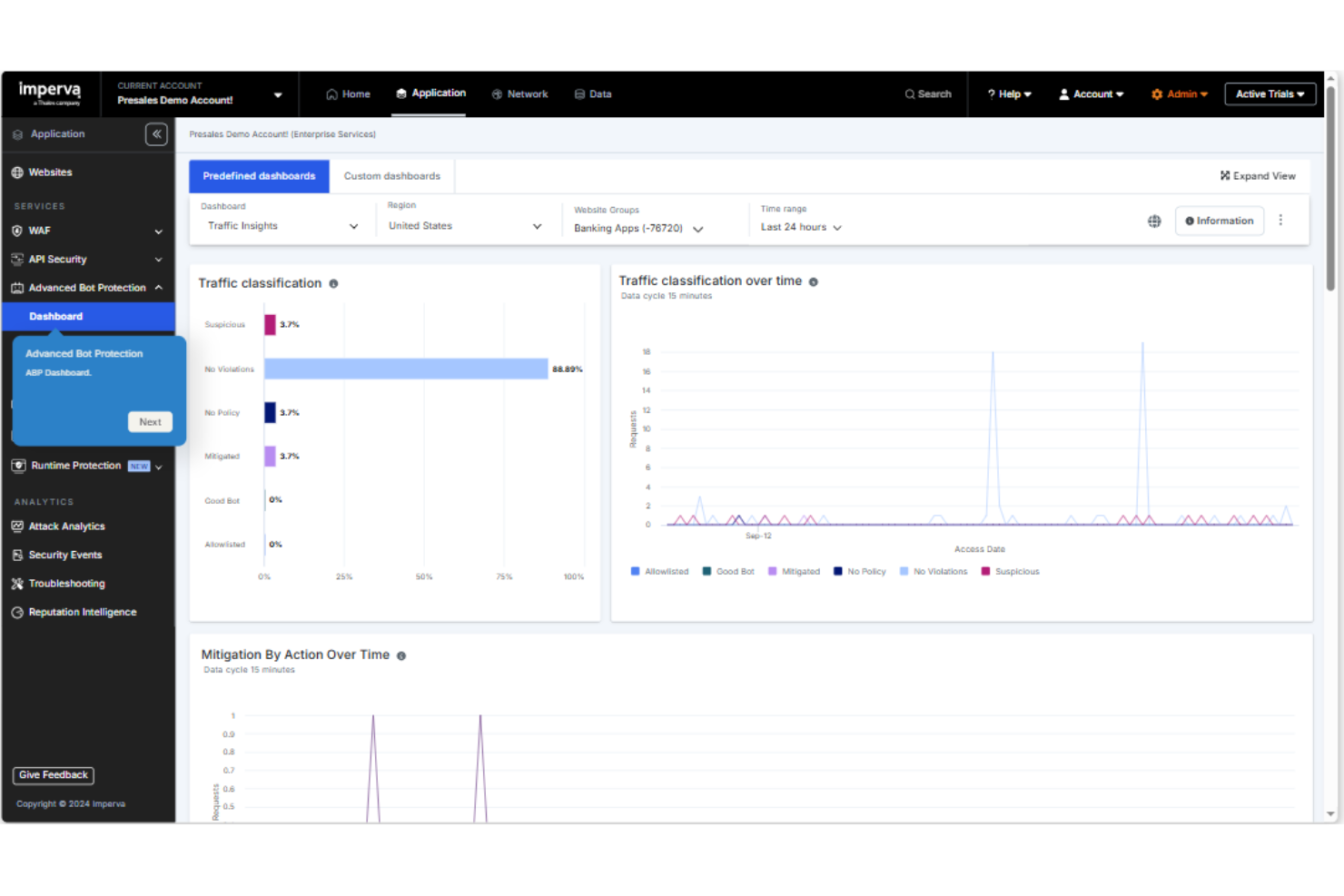This screenshot has height=896, width=1344.
Task: Click the No Violations color swatch in the legend
Action: click(x=903, y=571)
